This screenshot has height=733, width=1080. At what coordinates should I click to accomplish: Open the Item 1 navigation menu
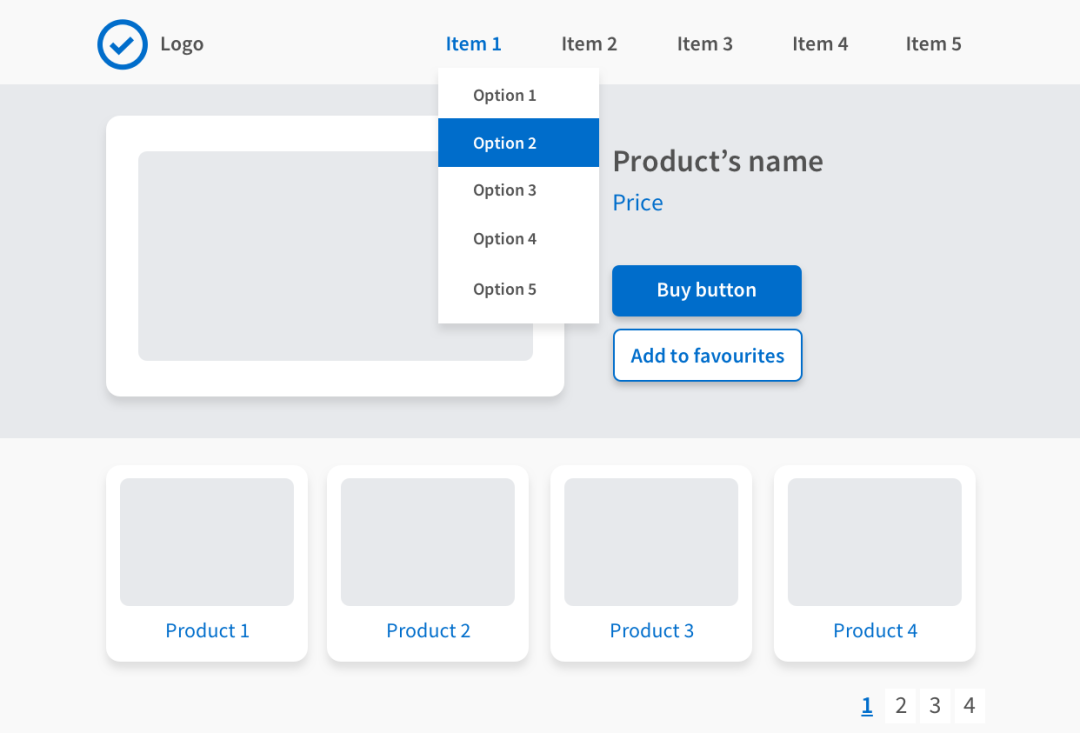click(x=473, y=44)
